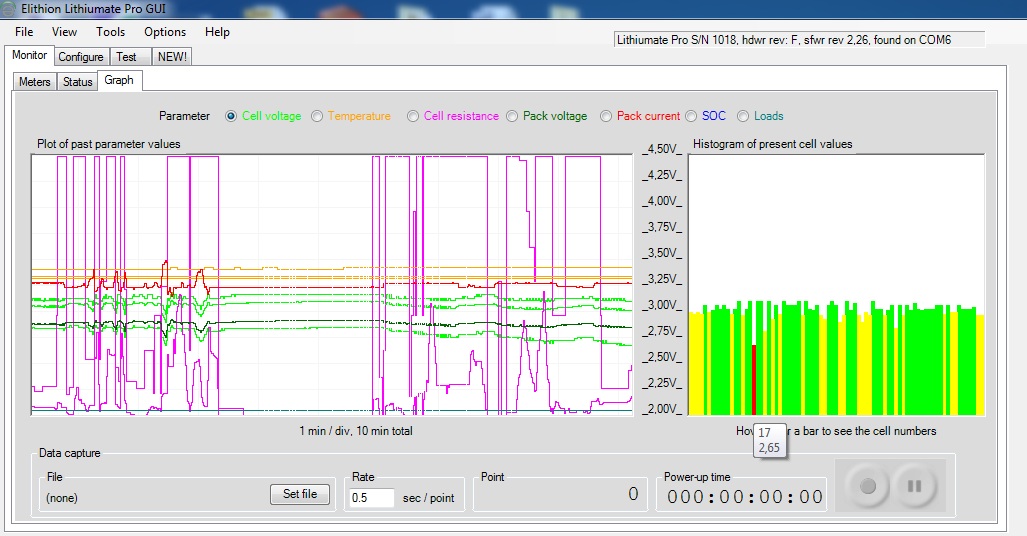Click the Set file button

pos(300,494)
